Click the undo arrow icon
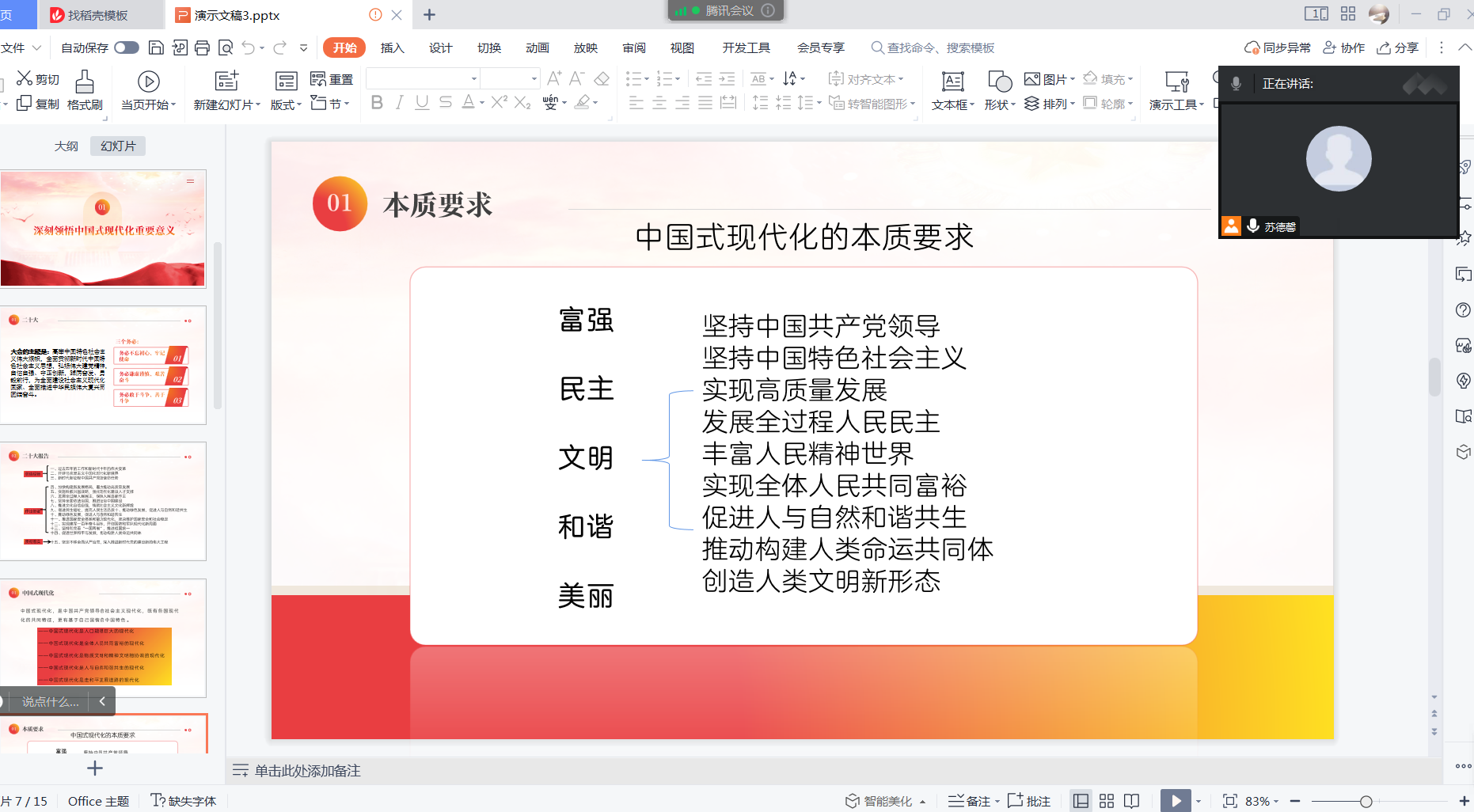The image size is (1474, 812). click(x=249, y=48)
